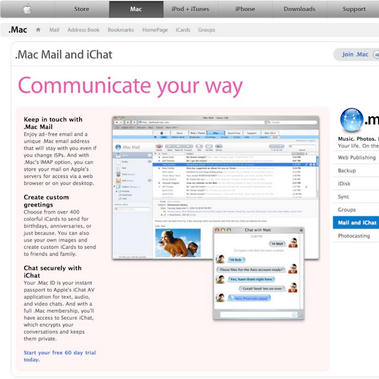Click the Join .Mac button
The image size is (379, 379).
click(x=355, y=54)
